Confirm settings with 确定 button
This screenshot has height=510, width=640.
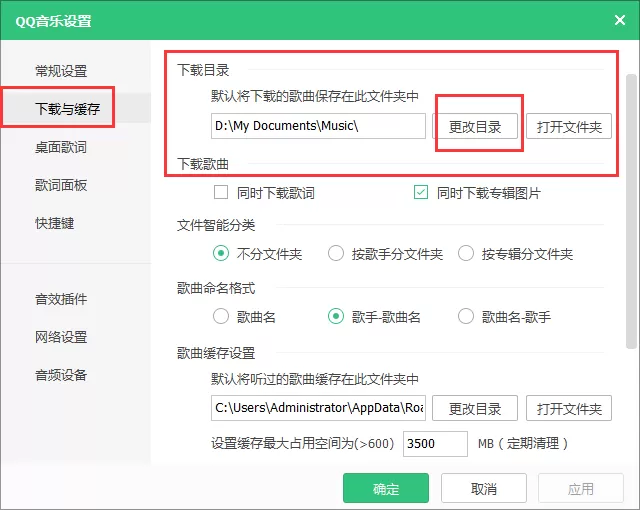[x=386, y=488]
